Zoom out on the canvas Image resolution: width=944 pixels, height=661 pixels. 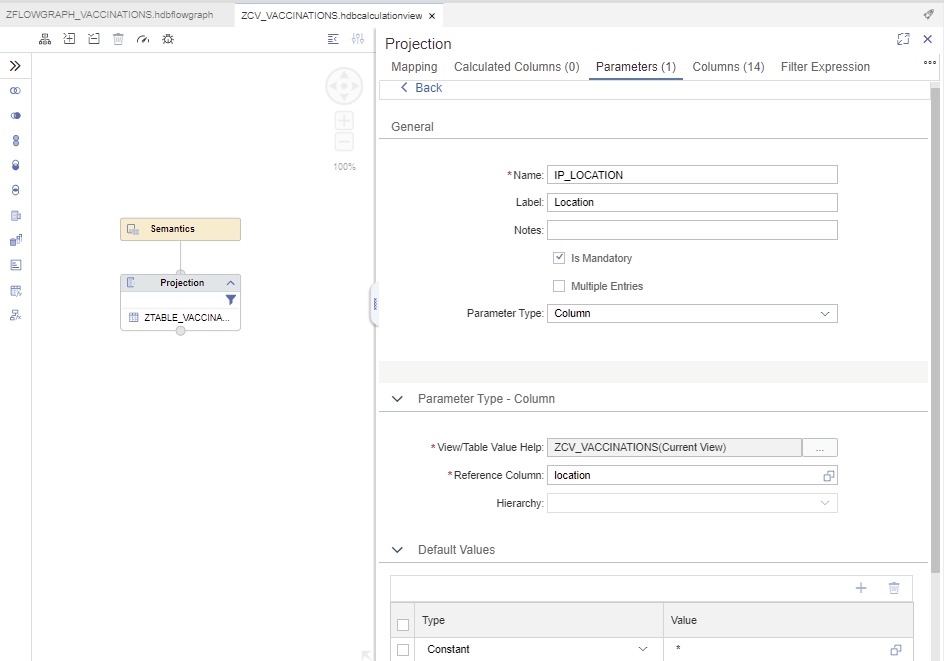point(344,142)
